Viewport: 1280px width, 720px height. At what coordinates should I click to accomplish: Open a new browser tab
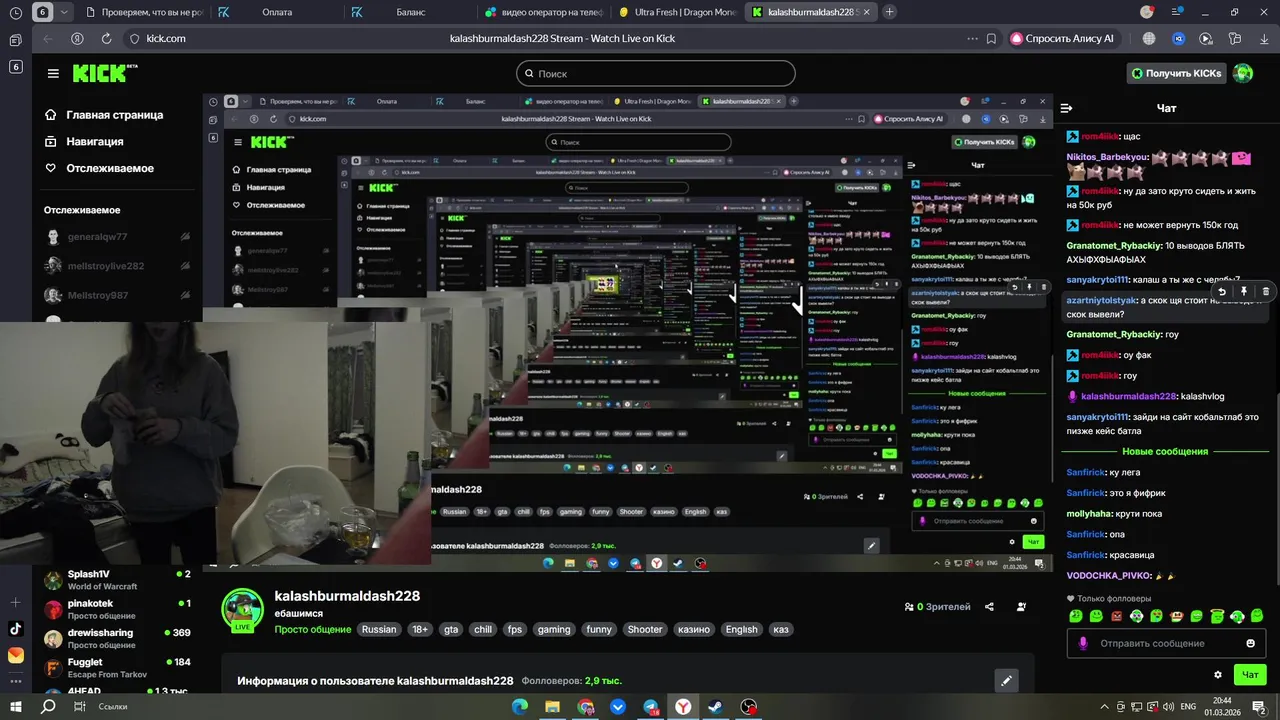click(889, 12)
